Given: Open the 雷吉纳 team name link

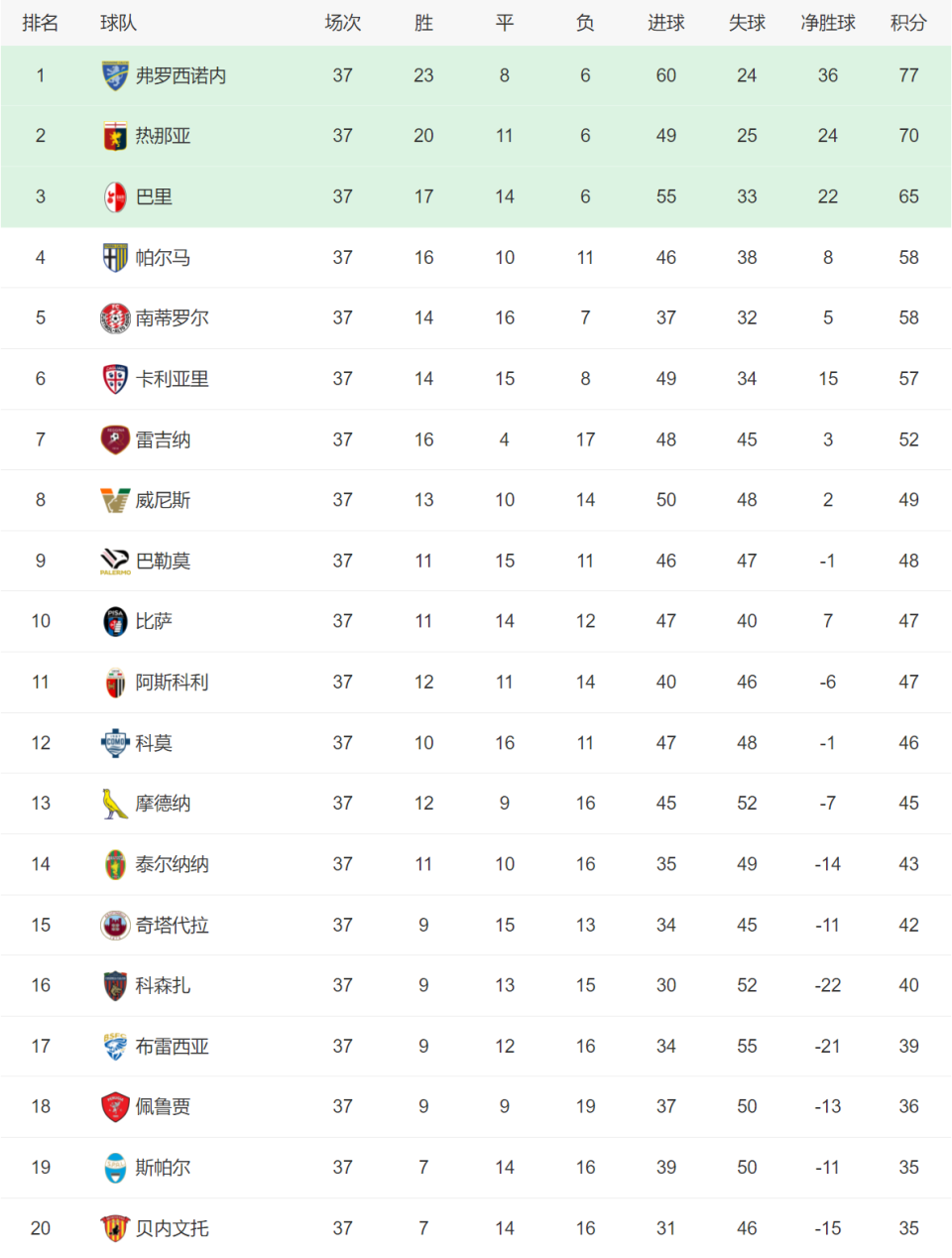Looking at the screenshot, I should click(164, 440).
